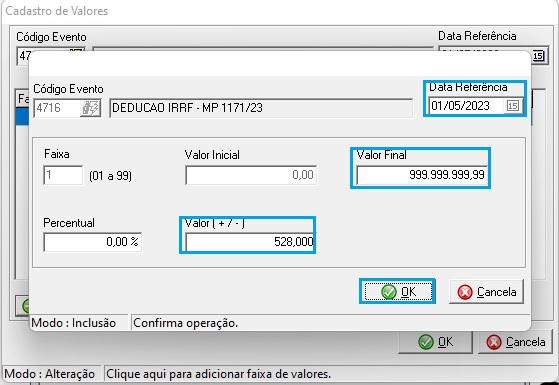Open the calendar picker beside 01/05/2023
This screenshot has width=559, height=385.
coord(512,106)
